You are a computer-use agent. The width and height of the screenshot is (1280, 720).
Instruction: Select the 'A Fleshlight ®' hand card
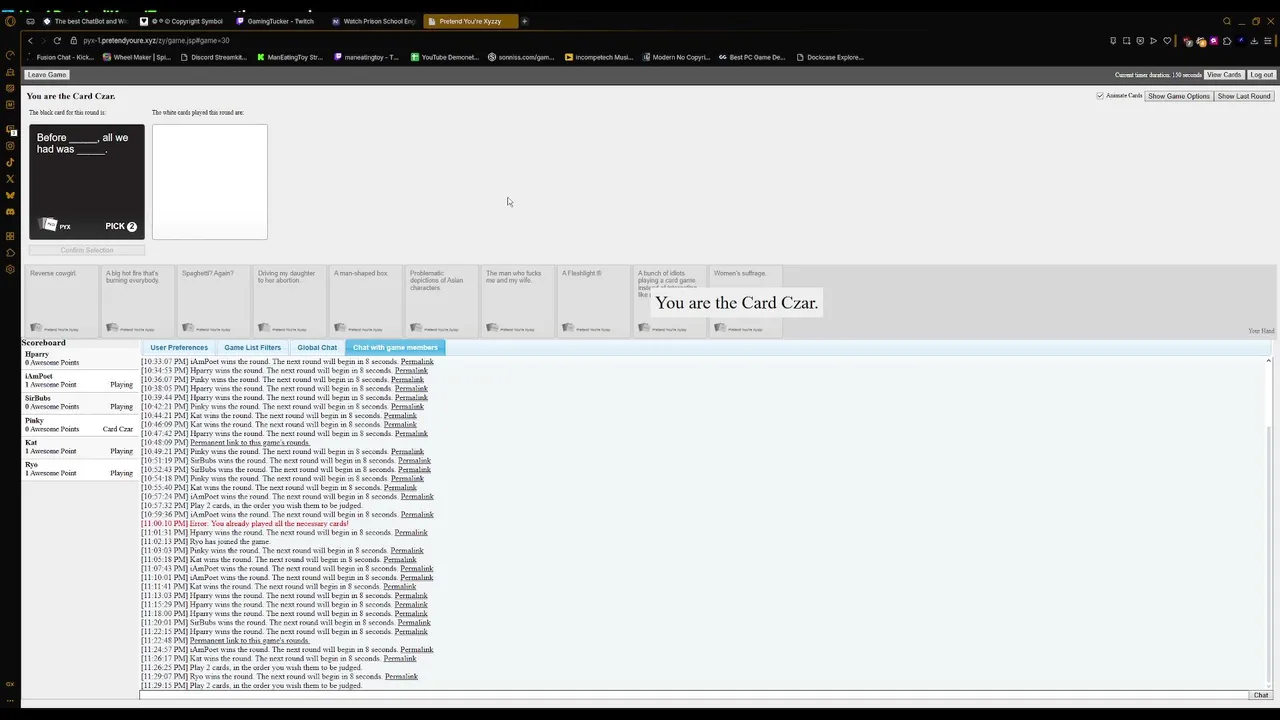point(593,301)
